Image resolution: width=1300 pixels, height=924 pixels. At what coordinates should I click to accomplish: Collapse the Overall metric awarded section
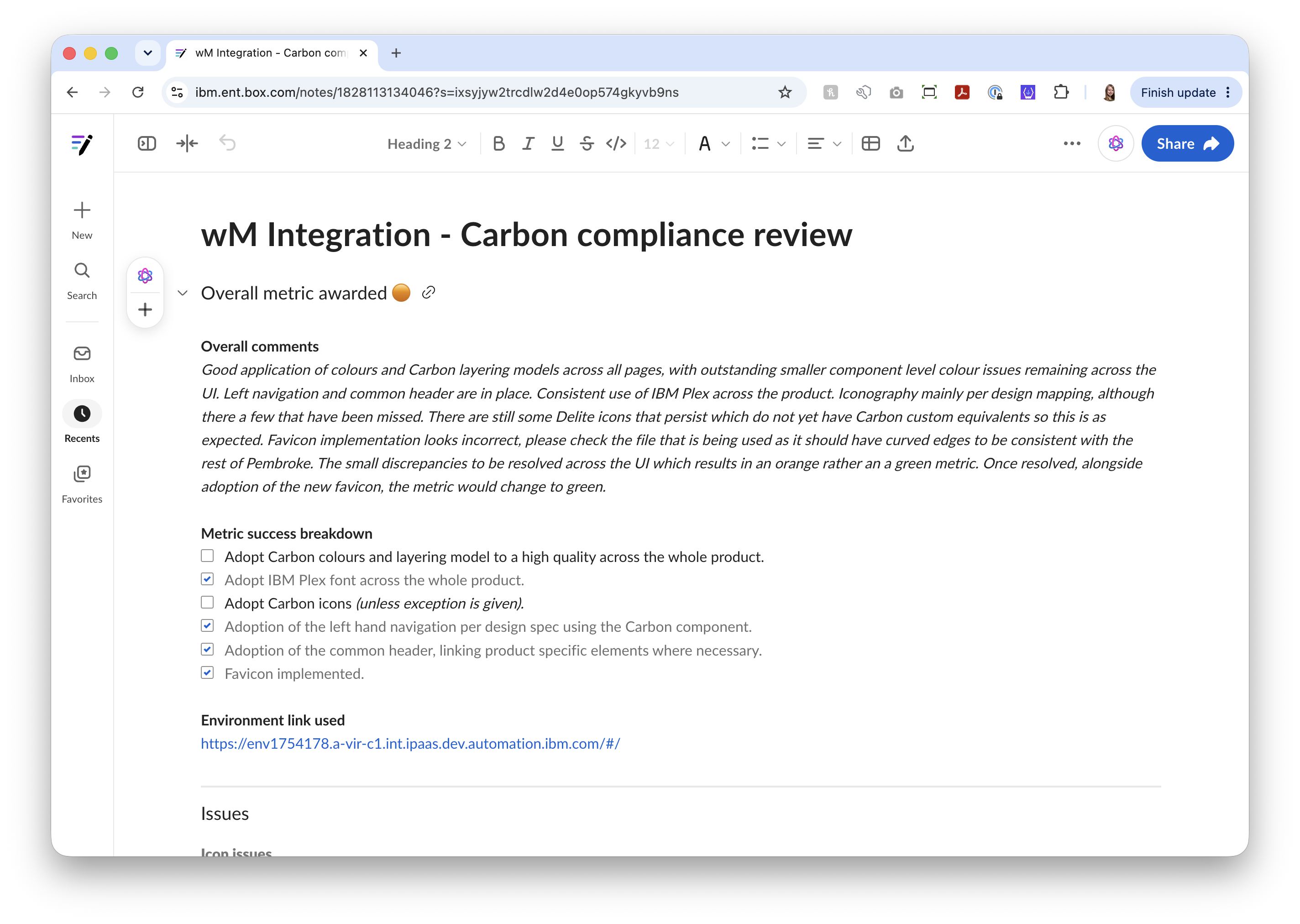[x=183, y=293]
